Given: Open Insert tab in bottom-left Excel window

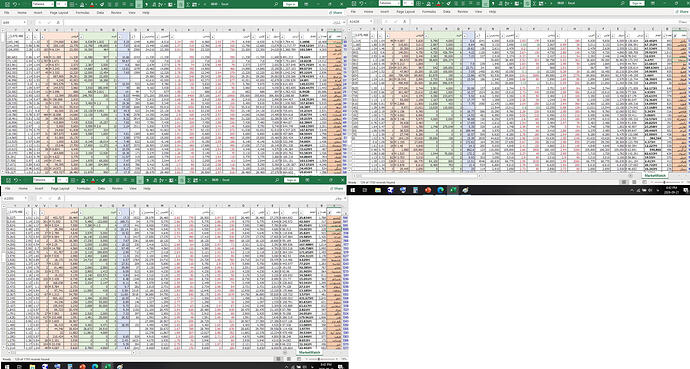Looking at the screenshot, I should tap(39, 188).
